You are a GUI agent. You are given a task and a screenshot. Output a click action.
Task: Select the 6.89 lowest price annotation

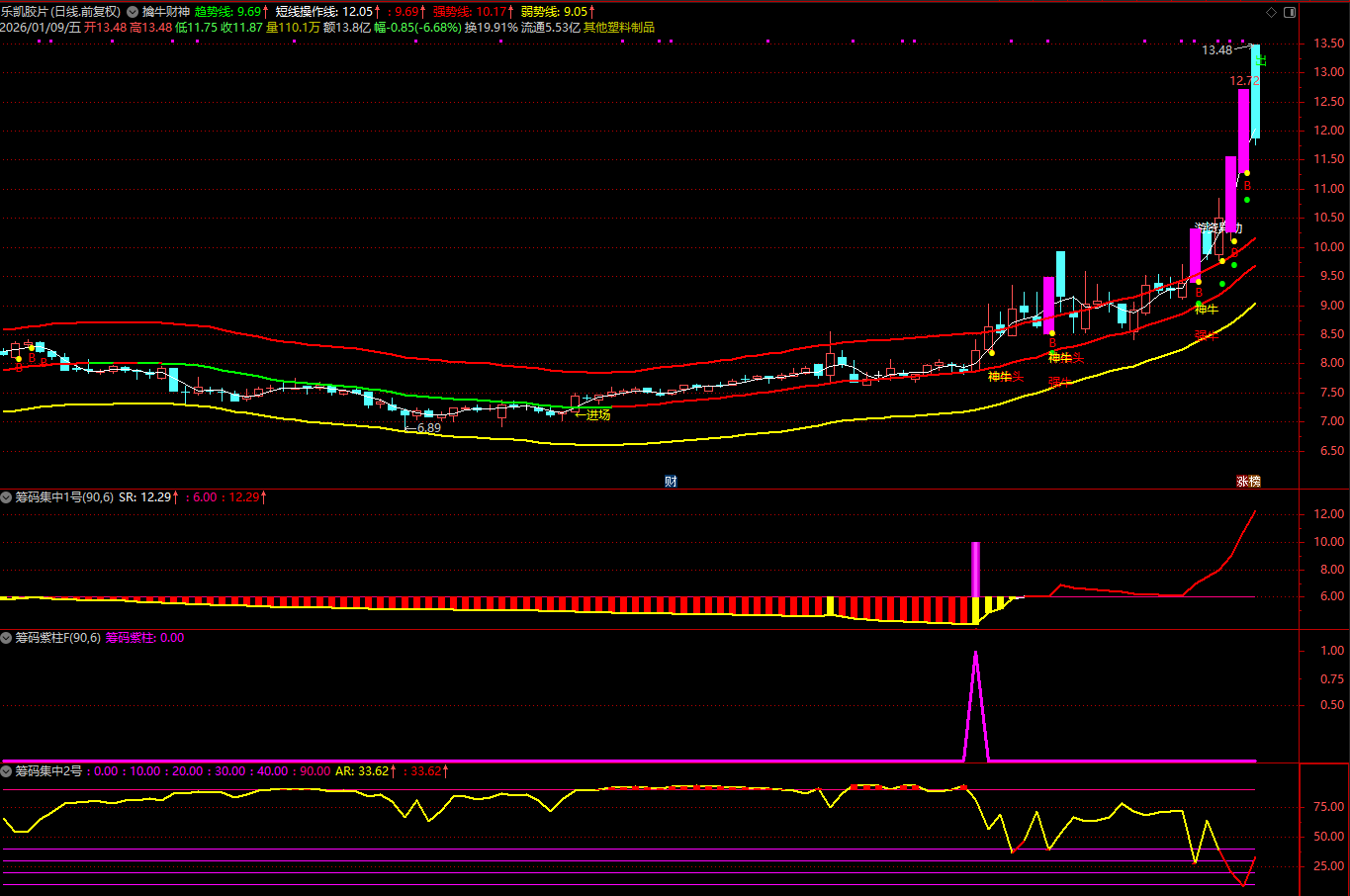pos(428,428)
